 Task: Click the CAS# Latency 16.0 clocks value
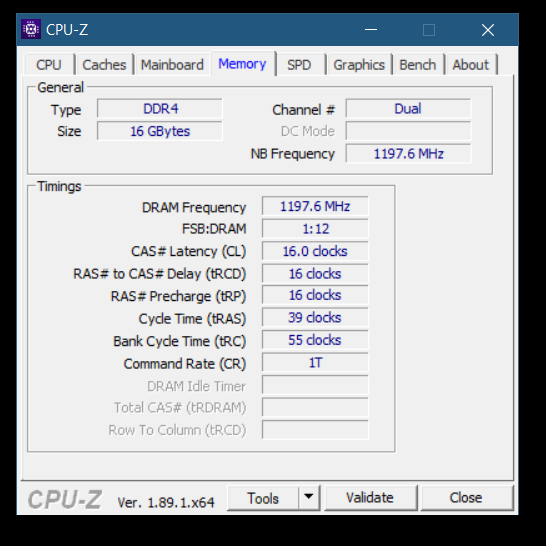pos(315,251)
